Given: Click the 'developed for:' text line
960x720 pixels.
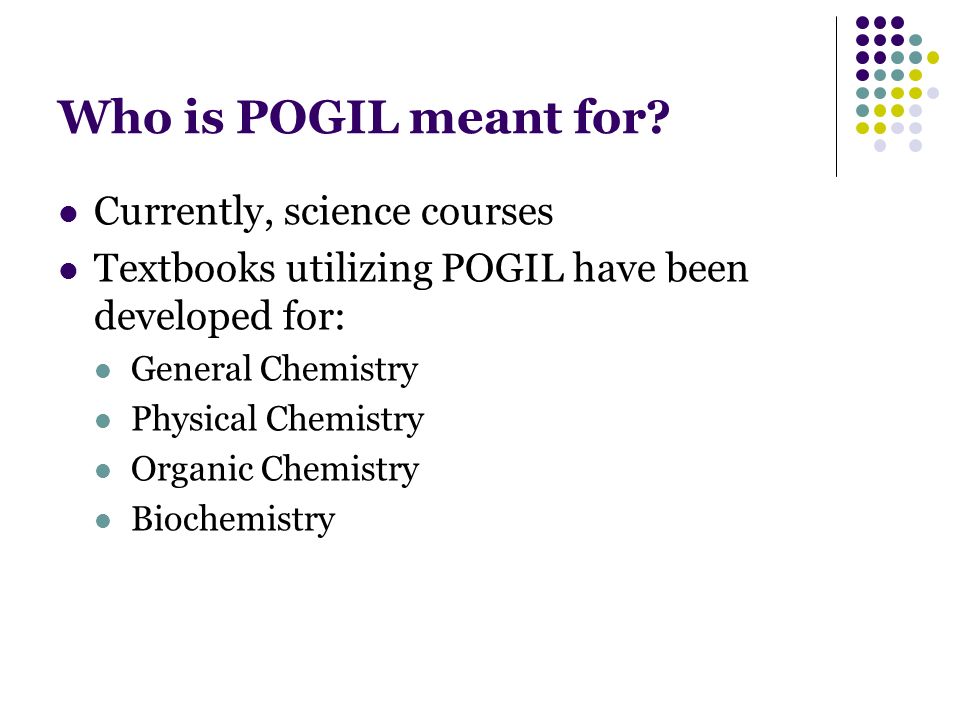Looking at the screenshot, I should (x=219, y=317).
